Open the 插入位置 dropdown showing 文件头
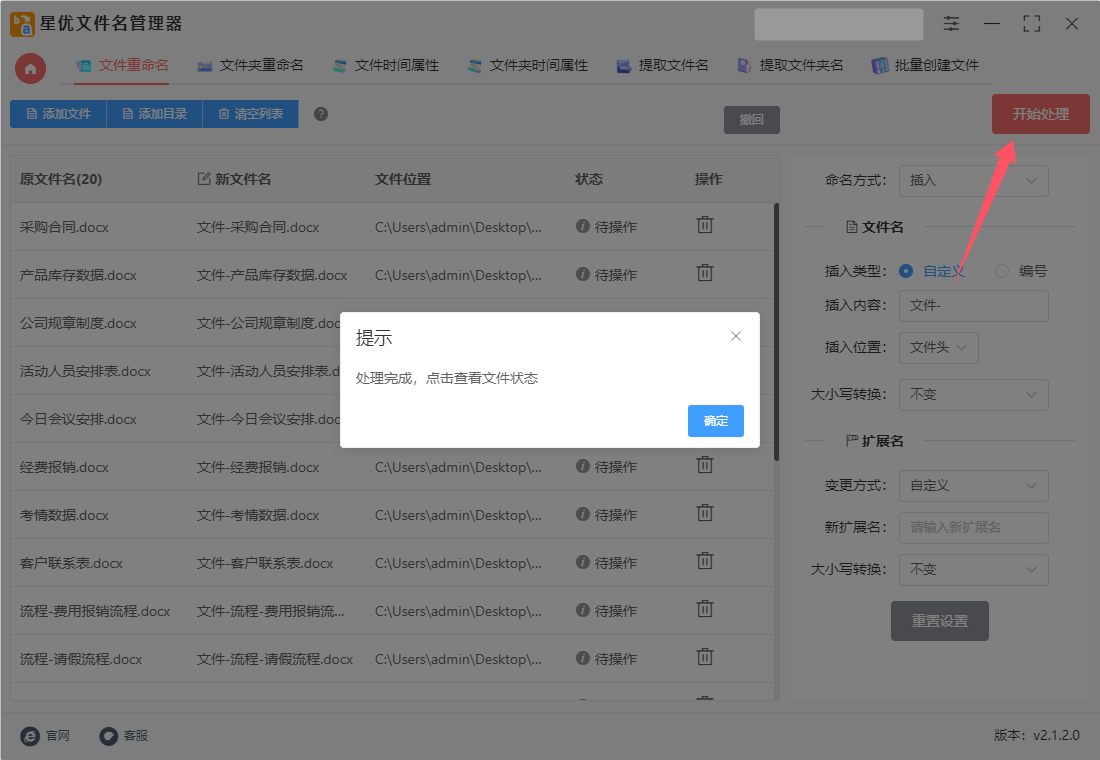Viewport: 1100px width, 760px height. (939, 348)
